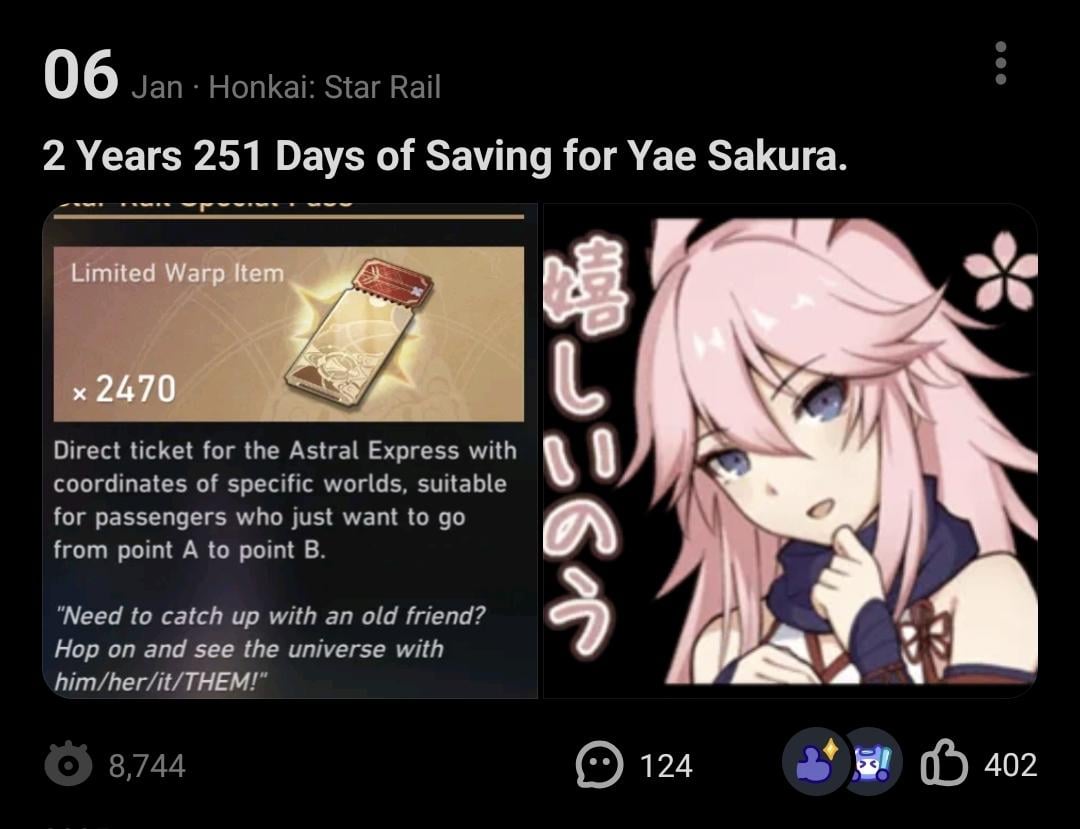Click the x 2470 pass count text
Screen dimensions: 1080x829
click(x=124, y=389)
